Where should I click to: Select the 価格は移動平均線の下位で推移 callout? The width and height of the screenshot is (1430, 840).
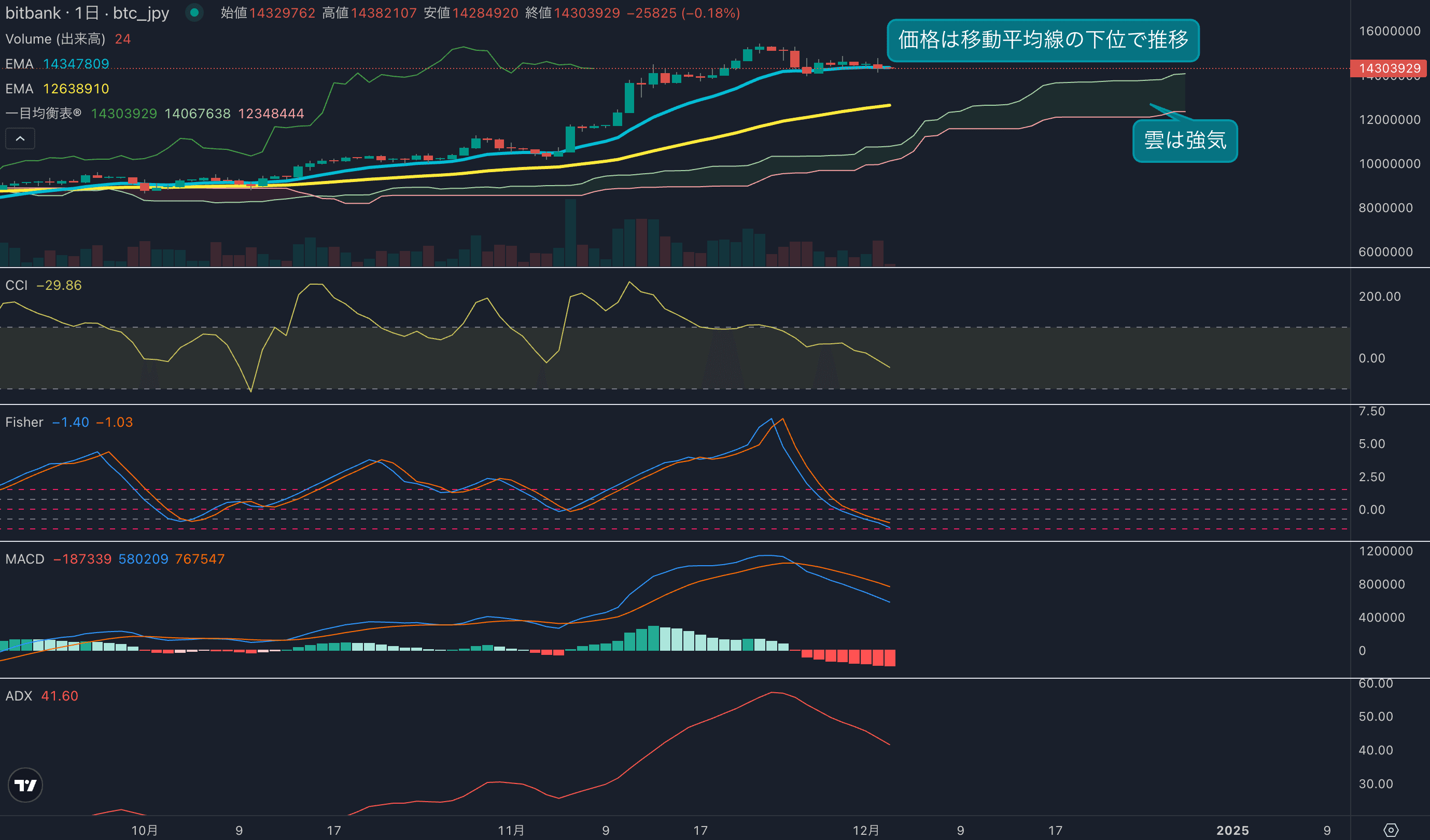point(1042,40)
